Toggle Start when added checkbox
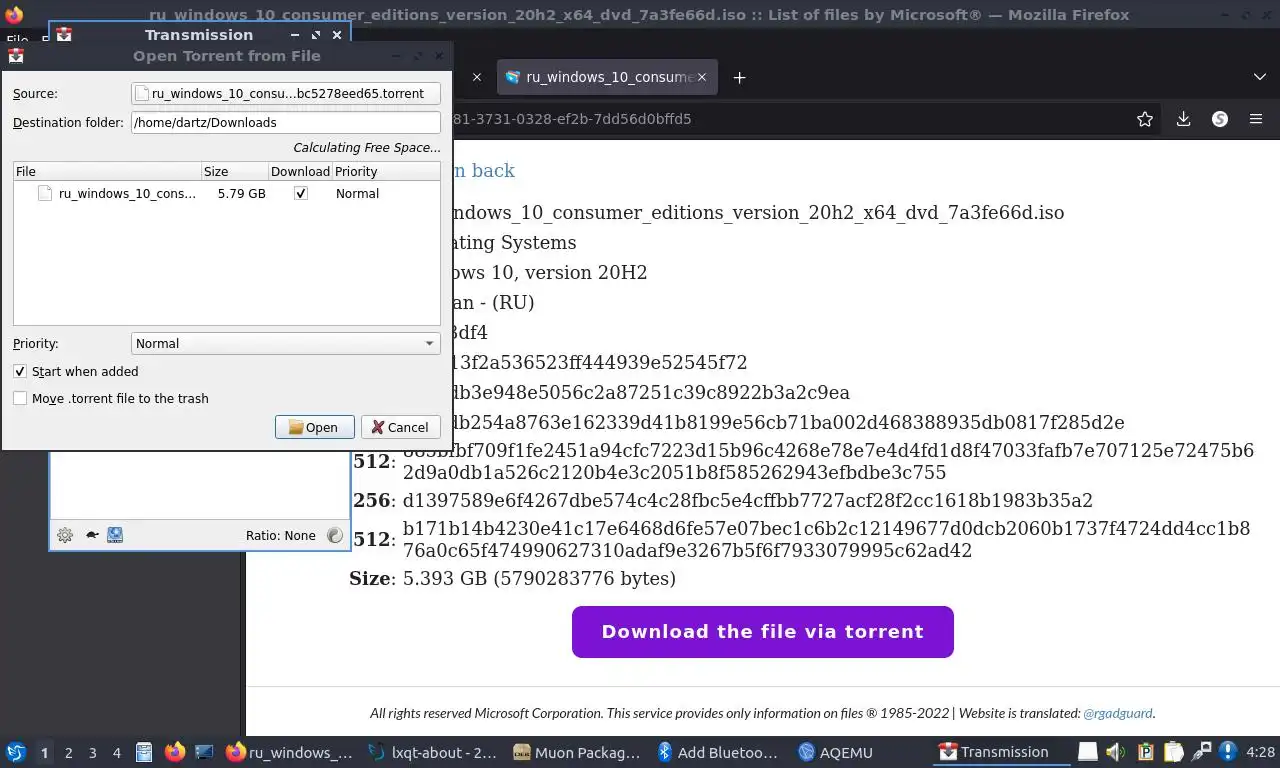 20,371
